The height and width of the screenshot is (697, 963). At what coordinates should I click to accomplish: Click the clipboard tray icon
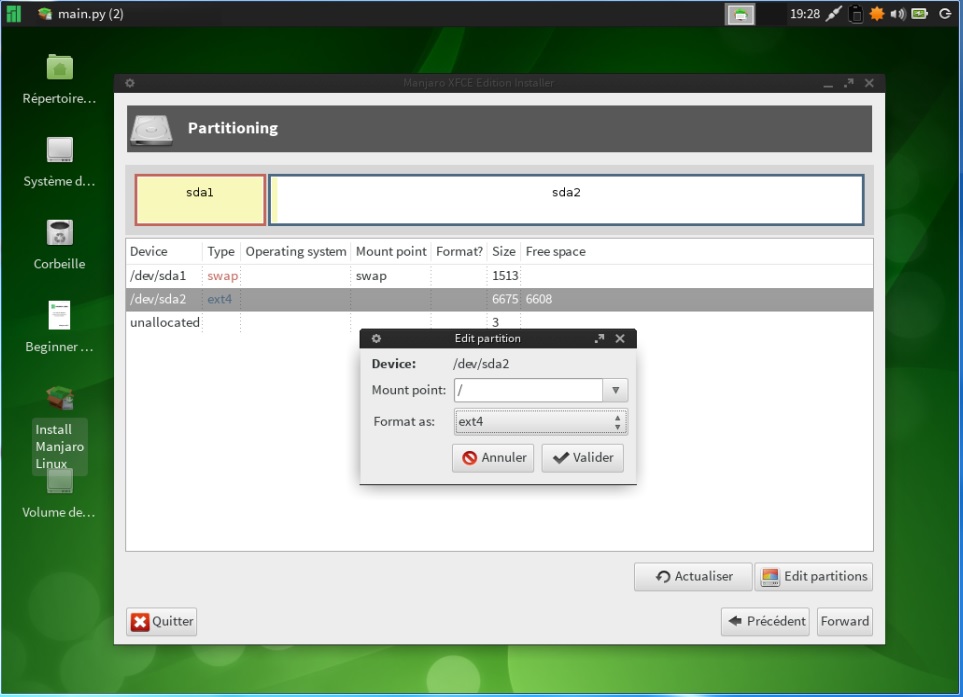click(856, 14)
